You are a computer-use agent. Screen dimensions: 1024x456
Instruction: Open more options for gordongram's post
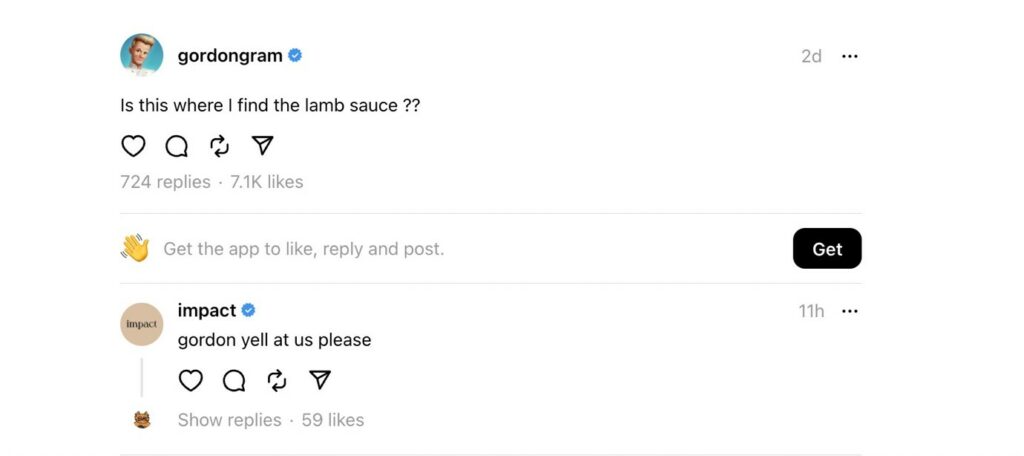point(849,56)
